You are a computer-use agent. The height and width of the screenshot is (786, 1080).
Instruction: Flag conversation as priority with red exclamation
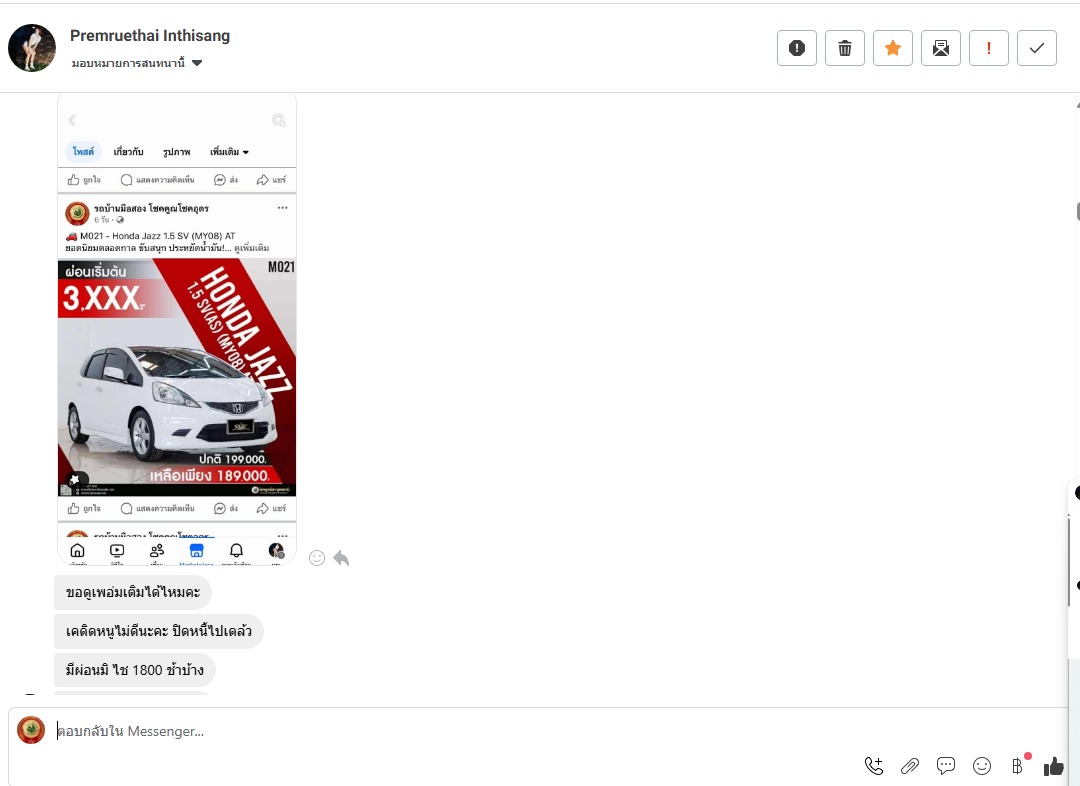(988, 48)
